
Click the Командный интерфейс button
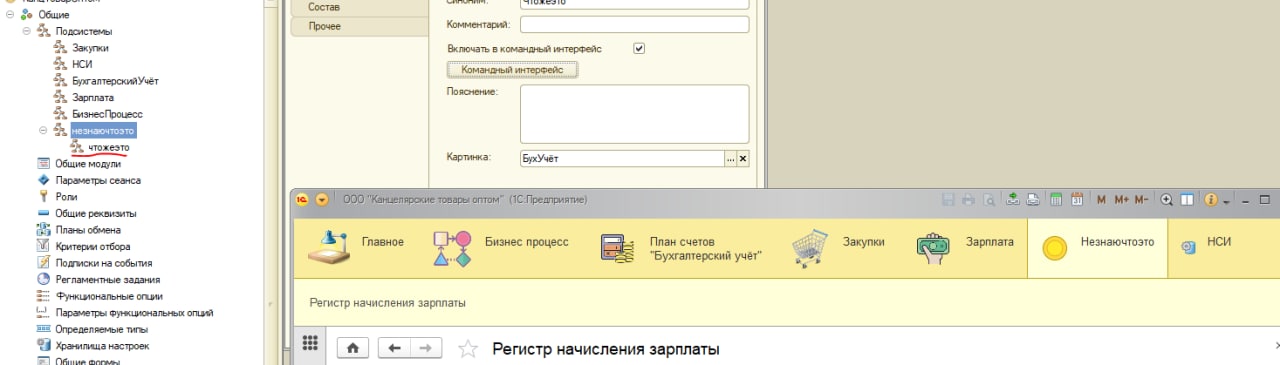click(x=512, y=70)
